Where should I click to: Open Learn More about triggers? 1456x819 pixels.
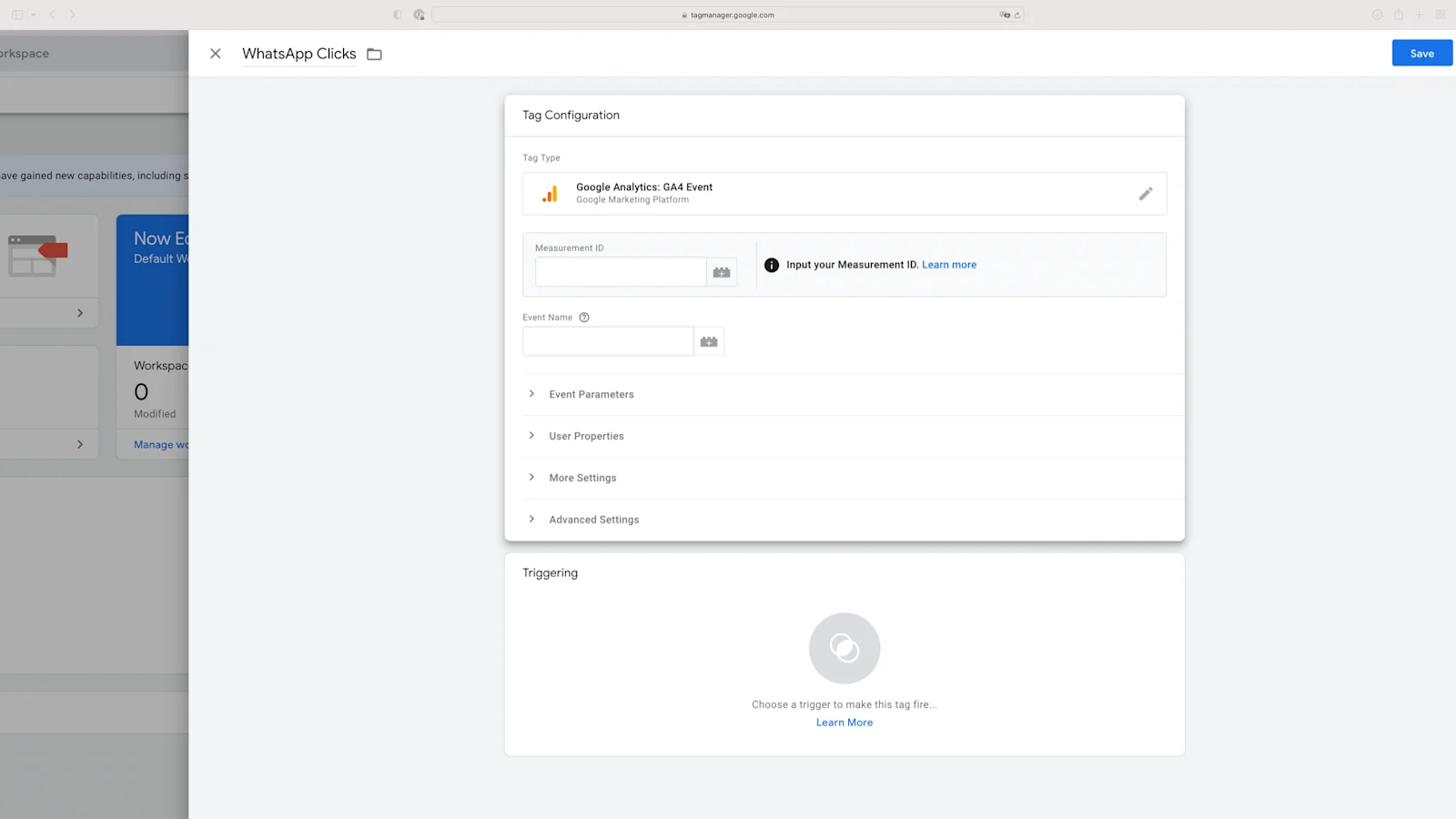(844, 722)
